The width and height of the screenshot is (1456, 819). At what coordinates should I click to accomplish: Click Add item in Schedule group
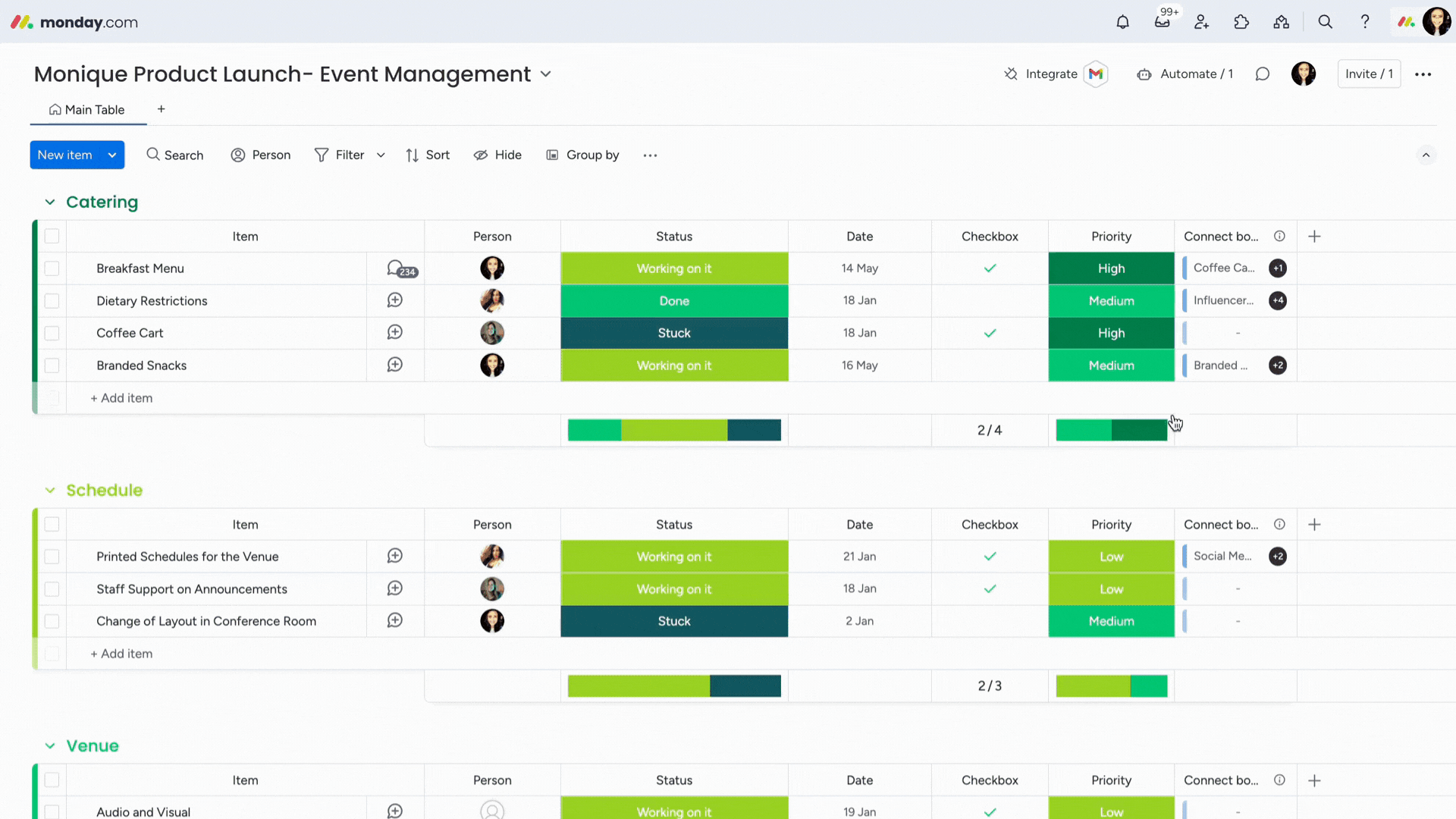point(121,654)
